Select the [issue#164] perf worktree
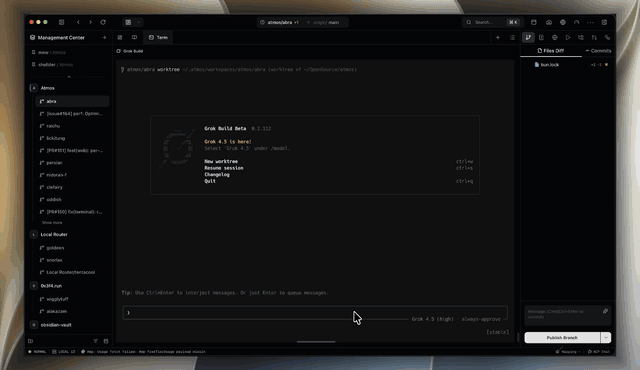The image size is (640, 370). click(x=72, y=114)
